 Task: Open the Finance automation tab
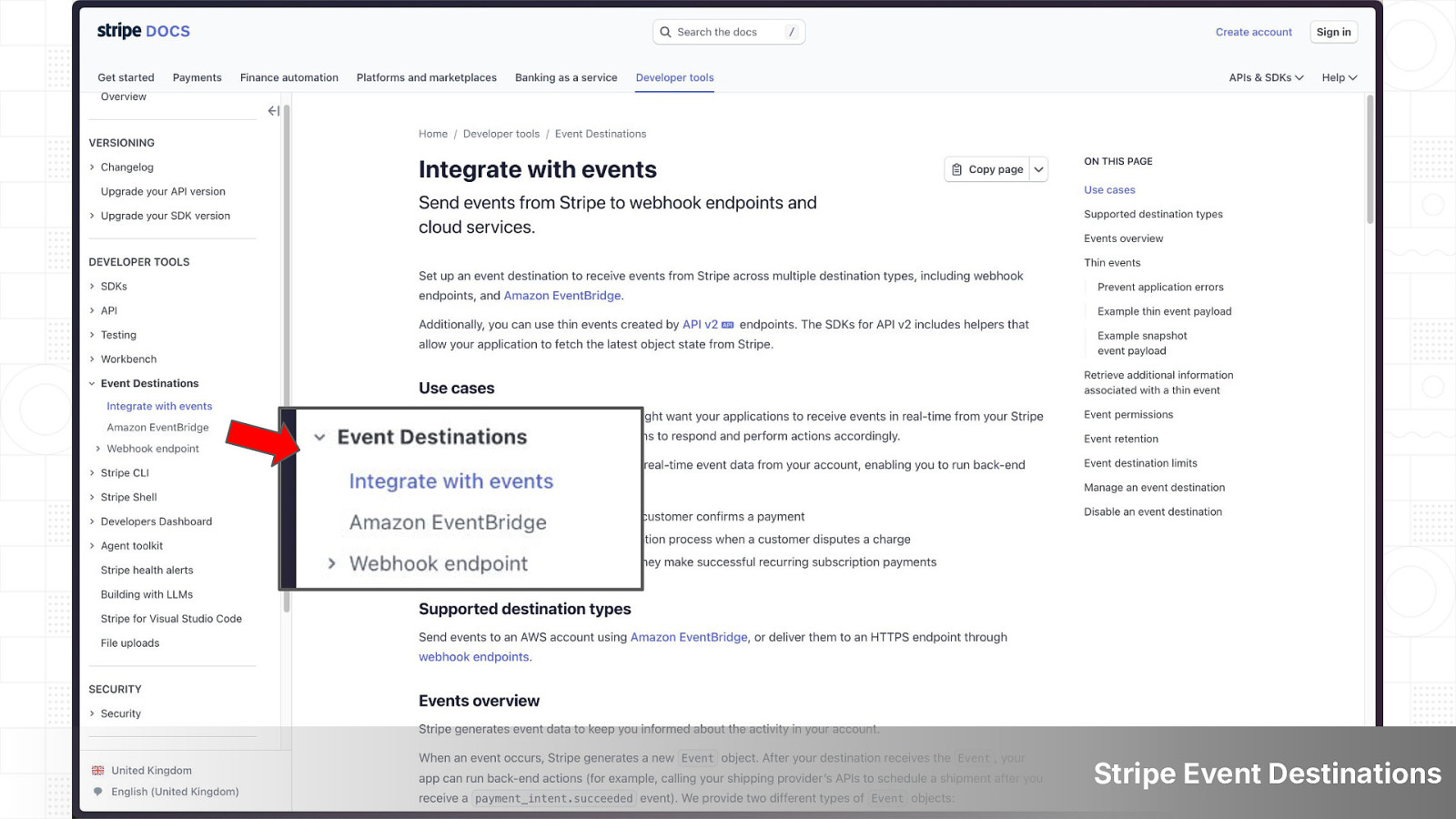[x=288, y=77]
